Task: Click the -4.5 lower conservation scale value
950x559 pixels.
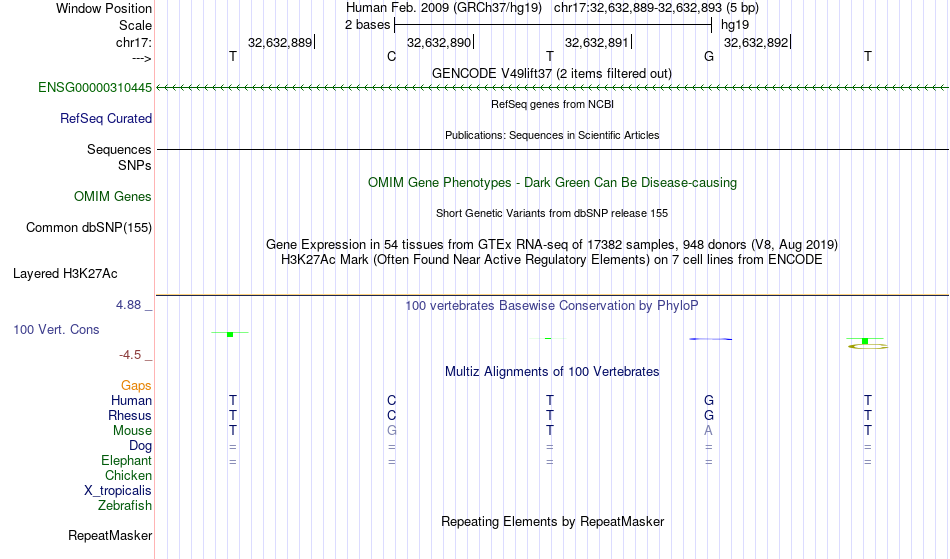Action: pyautogui.click(x=130, y=354)
